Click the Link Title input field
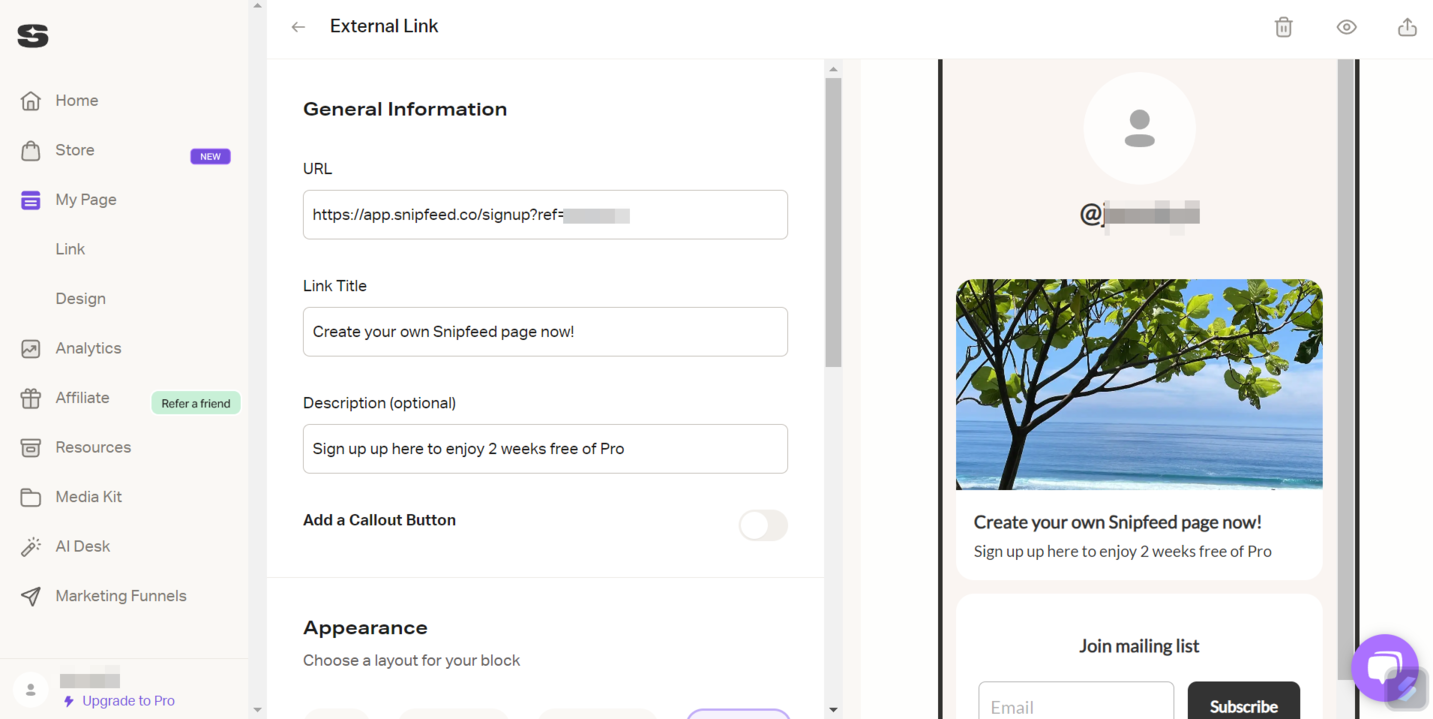The image size is (1433, 719). point(545,332)
